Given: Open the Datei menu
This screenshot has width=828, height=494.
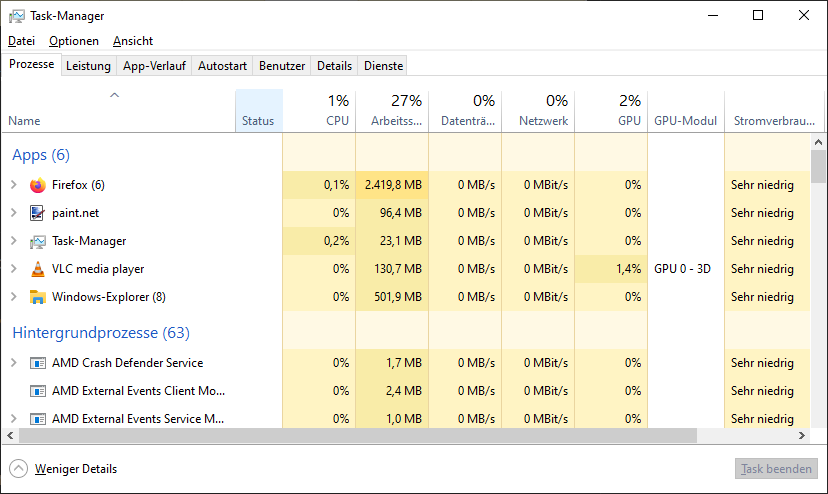Looking at the screenshot, I should pos(22,41).
